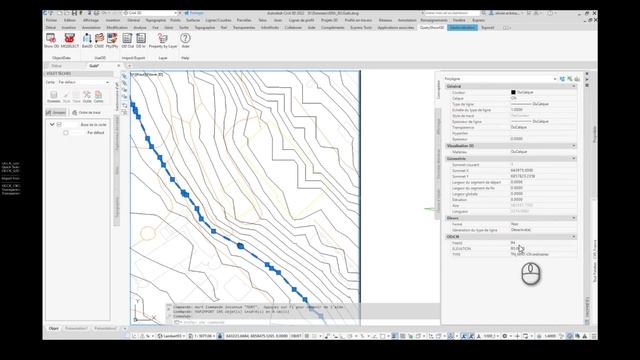Screen dimensions: 640x360
Task: Collapse the ODCN properties section
Action: pyautogui.click(x=573, y=237)
